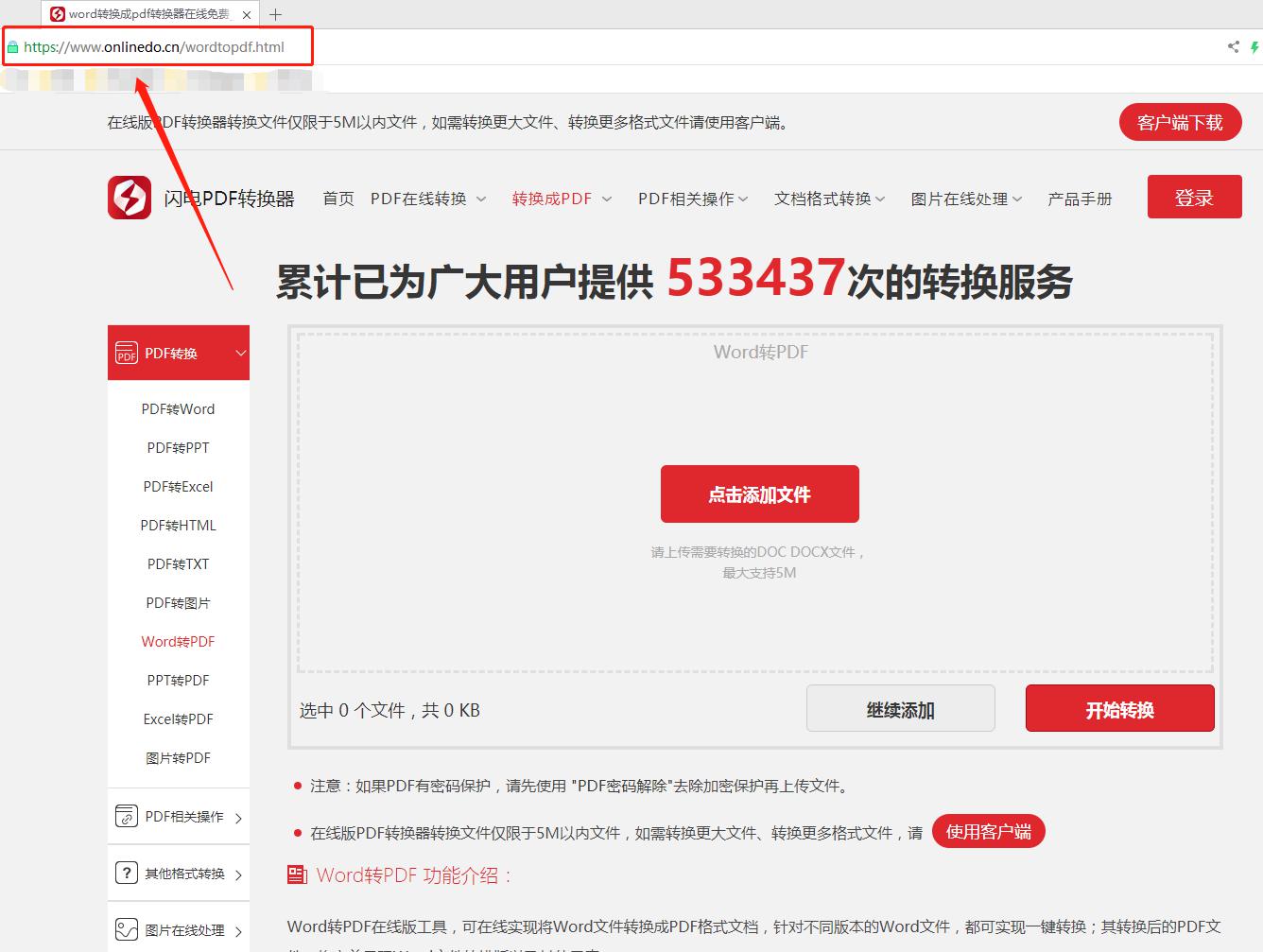Click the green secure lock icon
This screenshot has width=1263, height=952.
click(x=12, y=47)
